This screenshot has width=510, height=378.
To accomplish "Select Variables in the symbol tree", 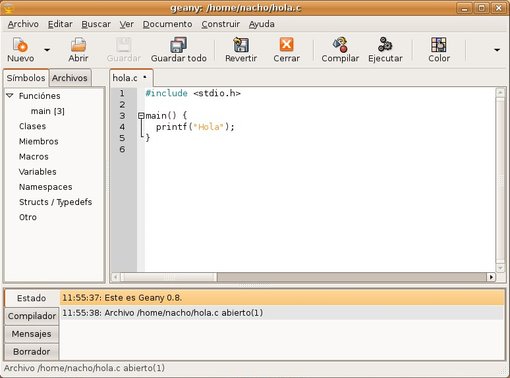I will click(38, 172).
